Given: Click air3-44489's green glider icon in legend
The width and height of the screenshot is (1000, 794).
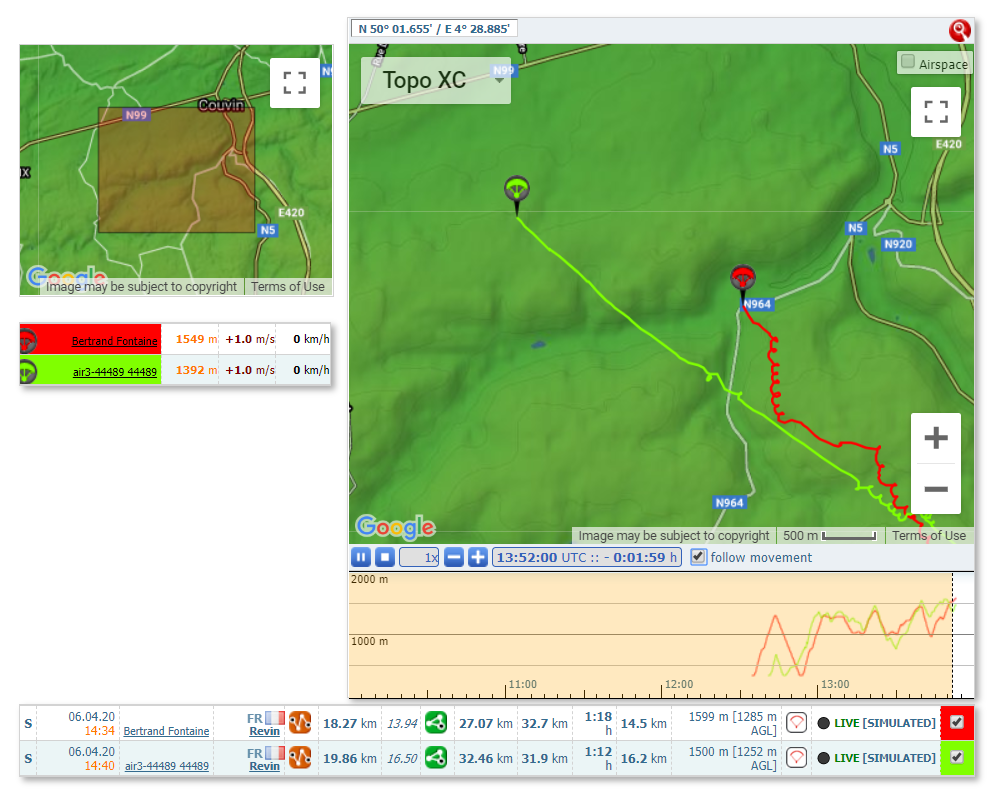Looking at the screenshot, I should click(27, 371).
